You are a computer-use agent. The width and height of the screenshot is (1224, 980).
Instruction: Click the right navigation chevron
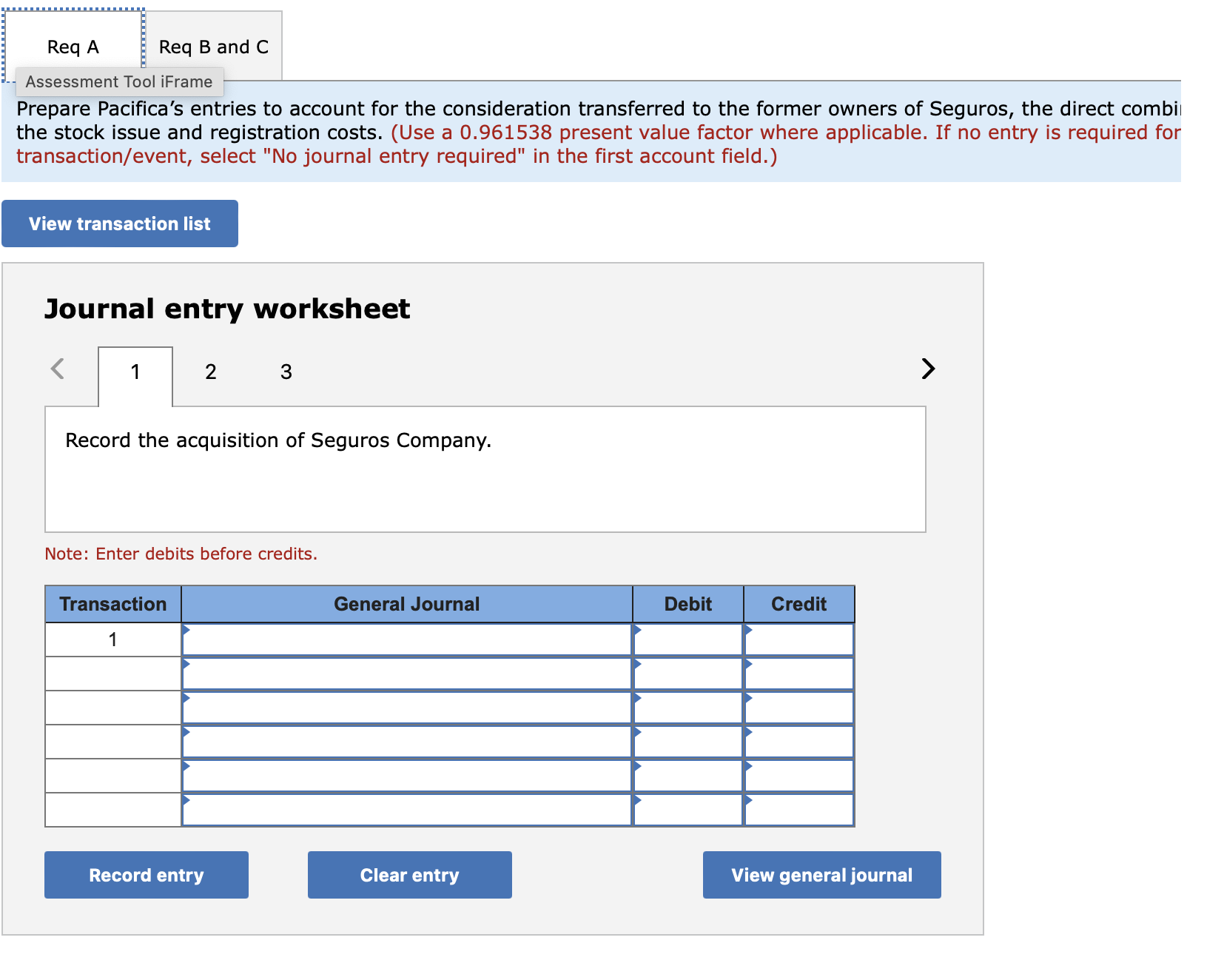927,369
